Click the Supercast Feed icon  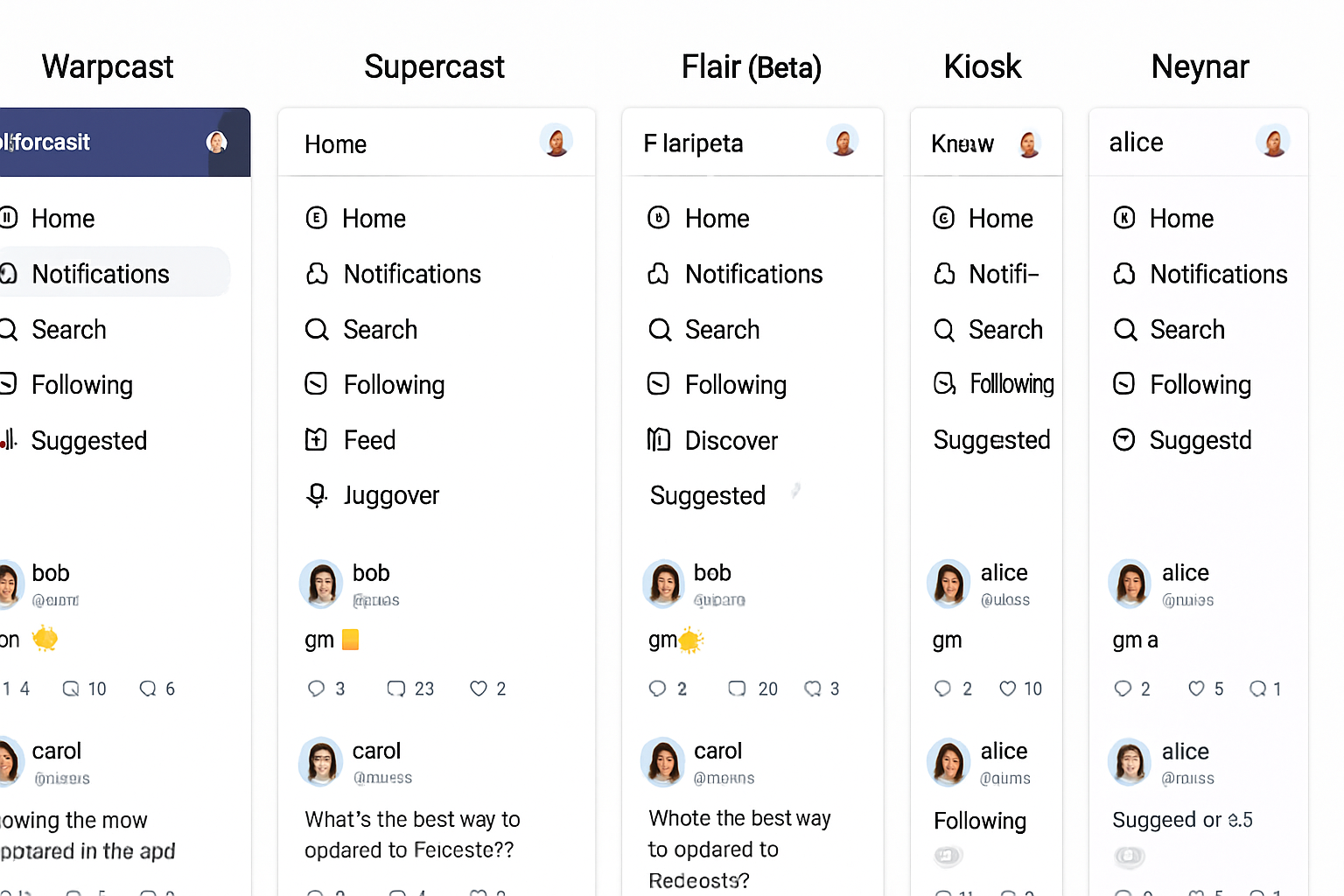[x=316, y=439]
